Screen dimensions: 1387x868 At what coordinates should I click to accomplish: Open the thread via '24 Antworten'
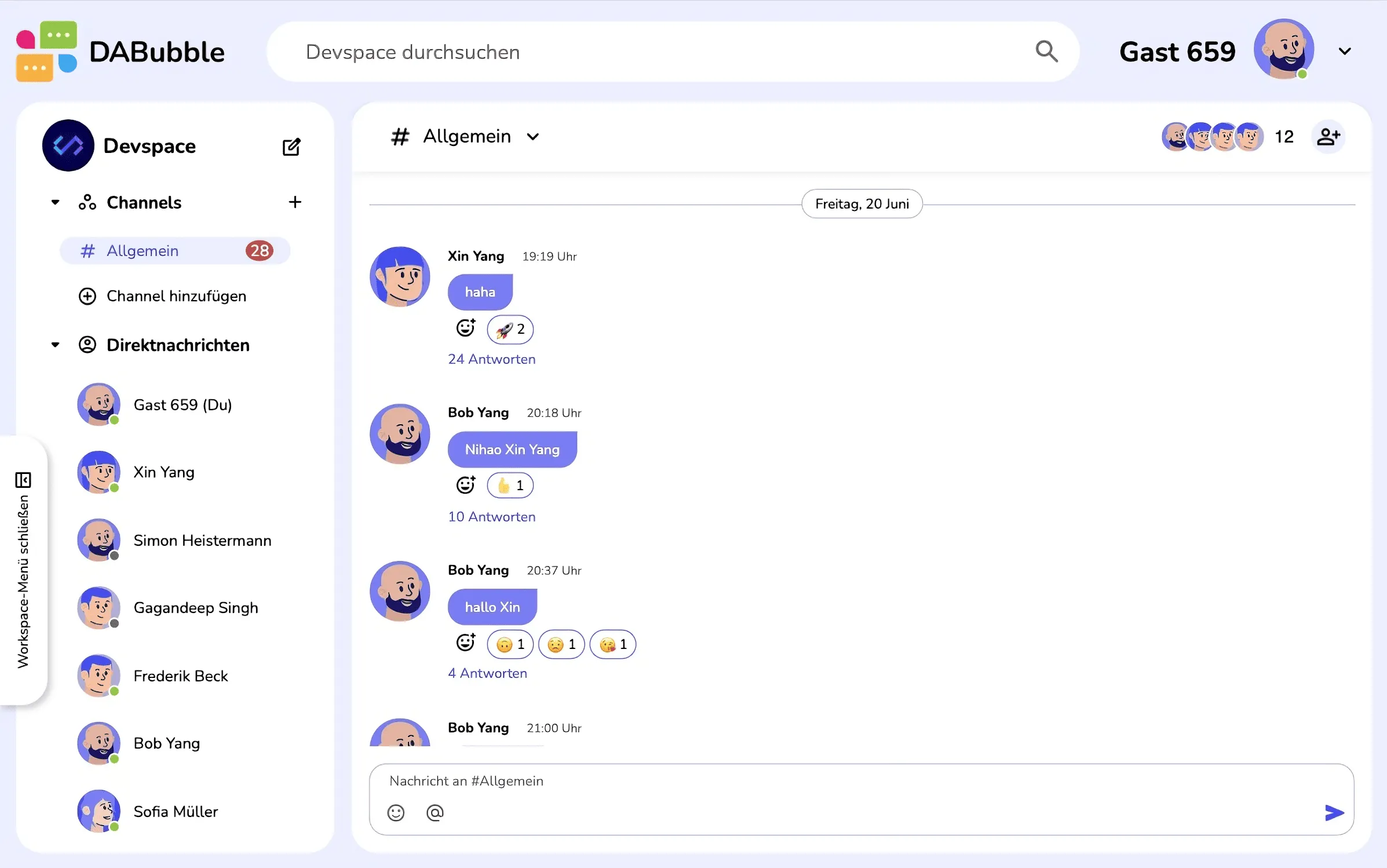(492, 359)
